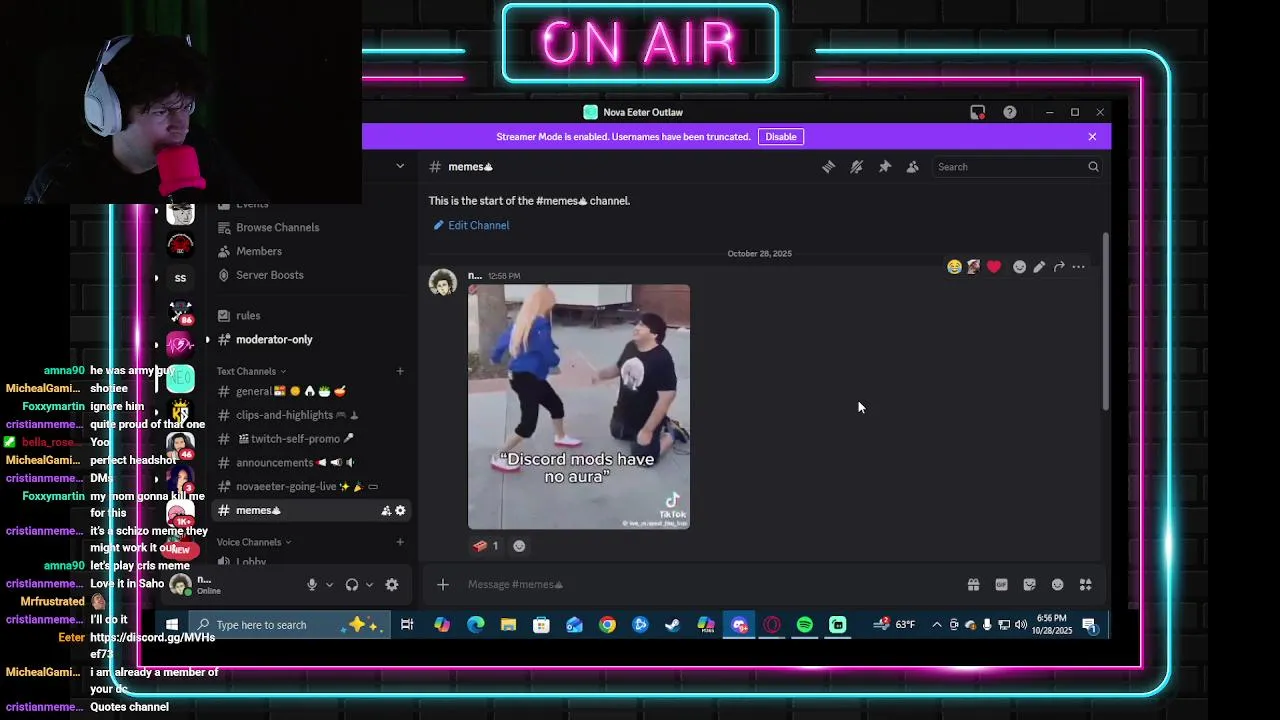This screenshot has height=720, width=1280.
Task: Toggle the brick reaction count on message
Action: [486, 546]
